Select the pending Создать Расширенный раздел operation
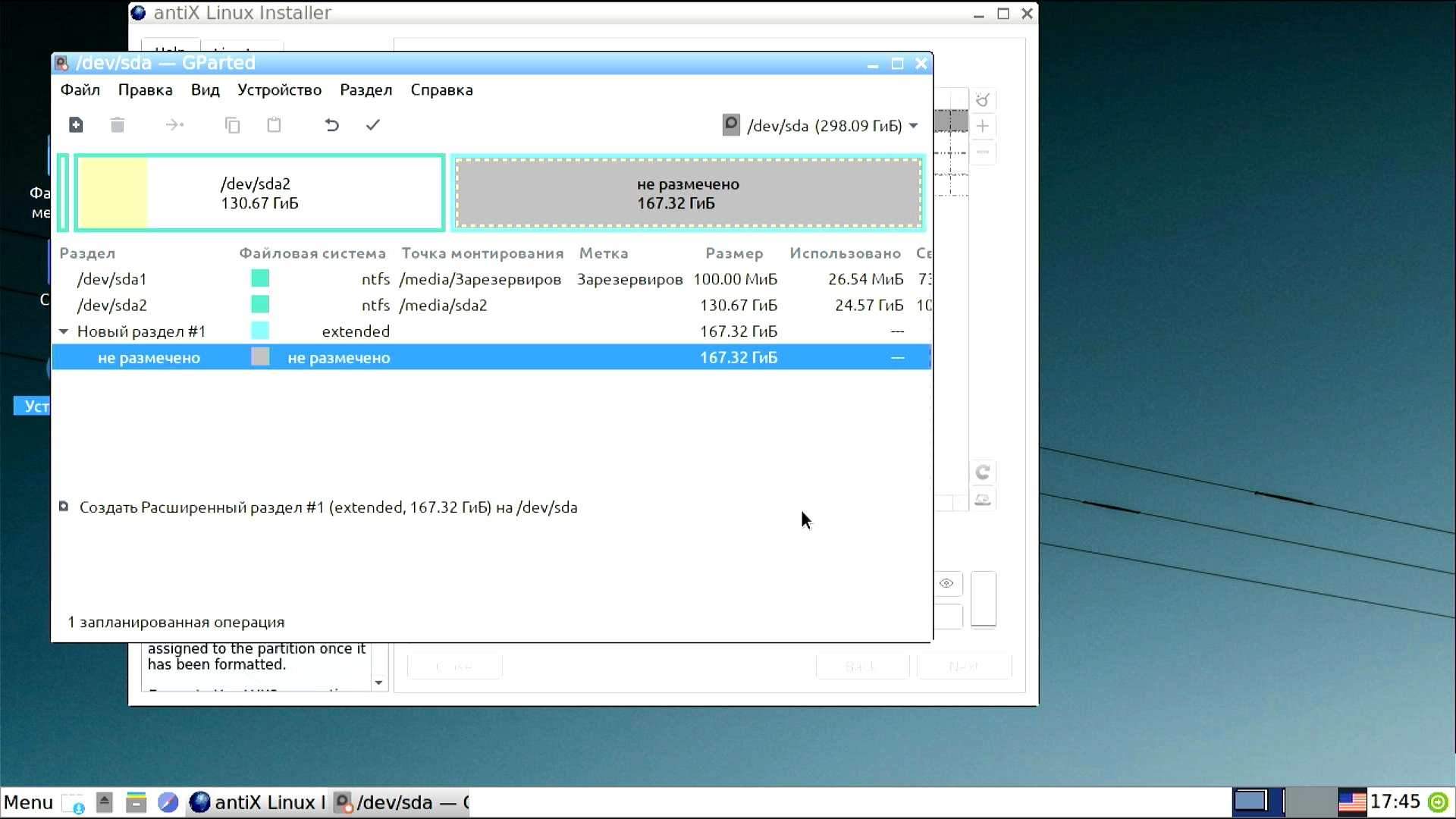Image resolution: width=1456 pixels, height=819 pixels. pyautogui.click(x=328, y=507)
